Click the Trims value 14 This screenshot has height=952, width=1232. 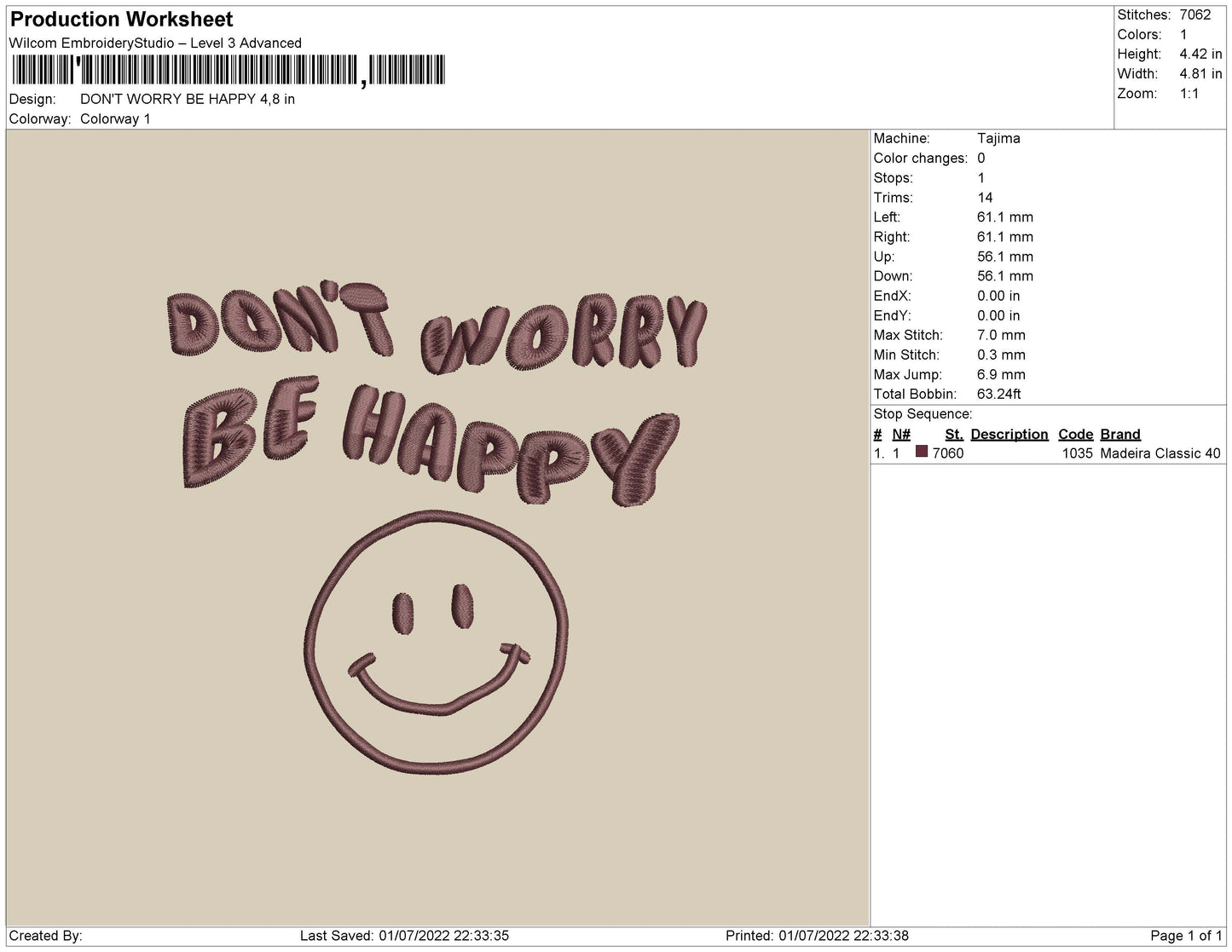pos(985,197)
